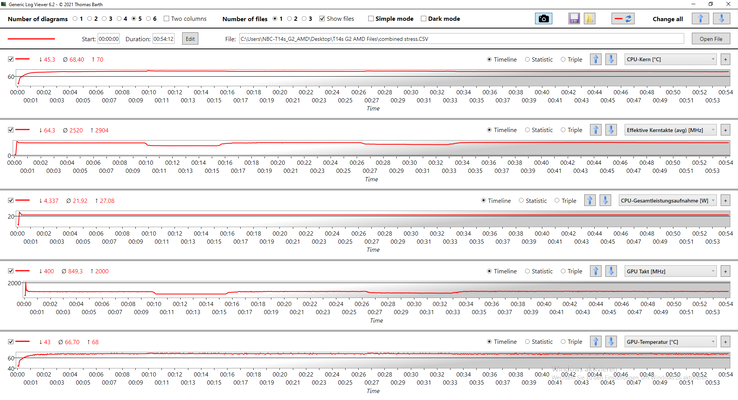The width and height of the screenshot is (738, 400).
Task: Click plus button beside GPU-Temperatur dropdown
Action: pos(725,342)
